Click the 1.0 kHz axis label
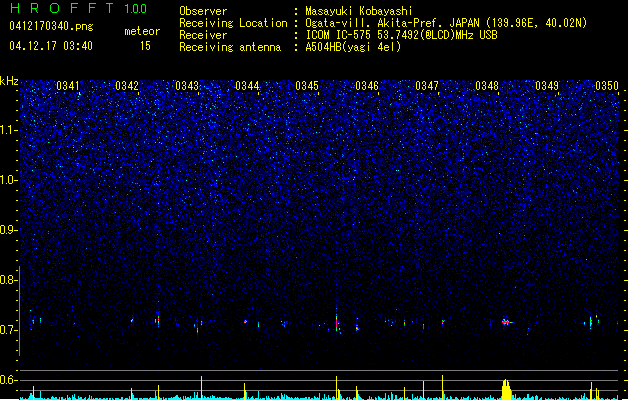This screenshot has width=629, height=400. [x=9, y=180]
